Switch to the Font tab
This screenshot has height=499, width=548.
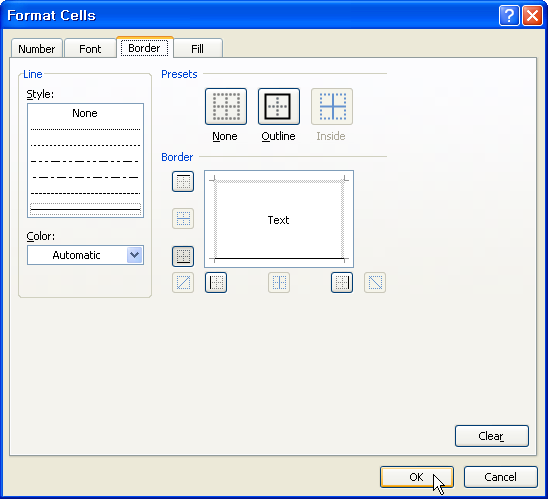(90, 49)
